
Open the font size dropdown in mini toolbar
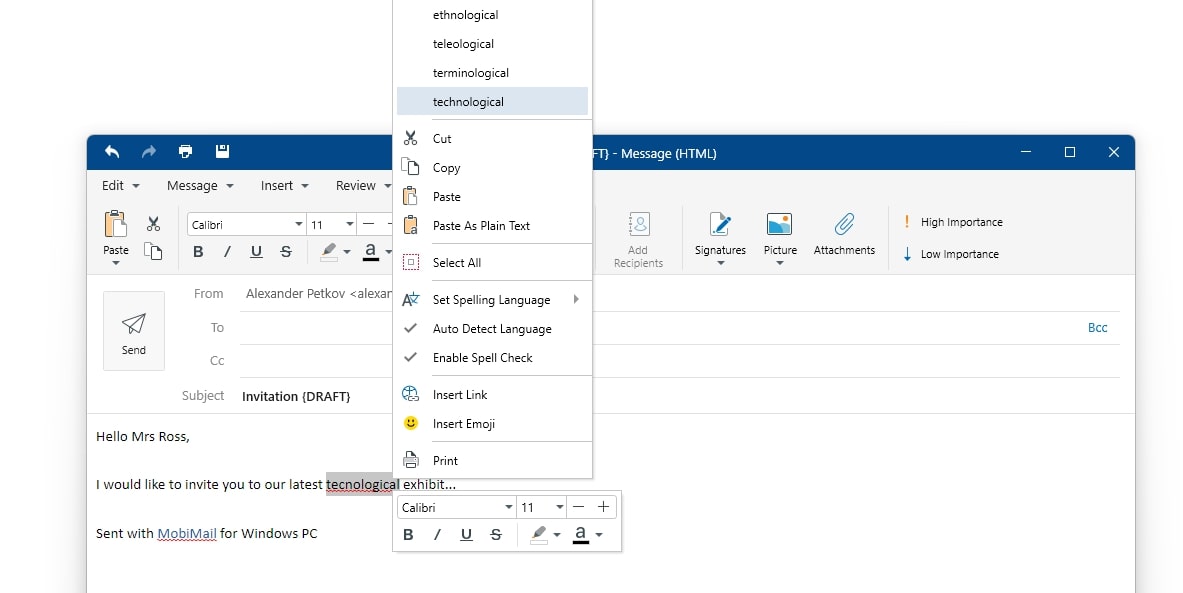click(x=559, y=508)
